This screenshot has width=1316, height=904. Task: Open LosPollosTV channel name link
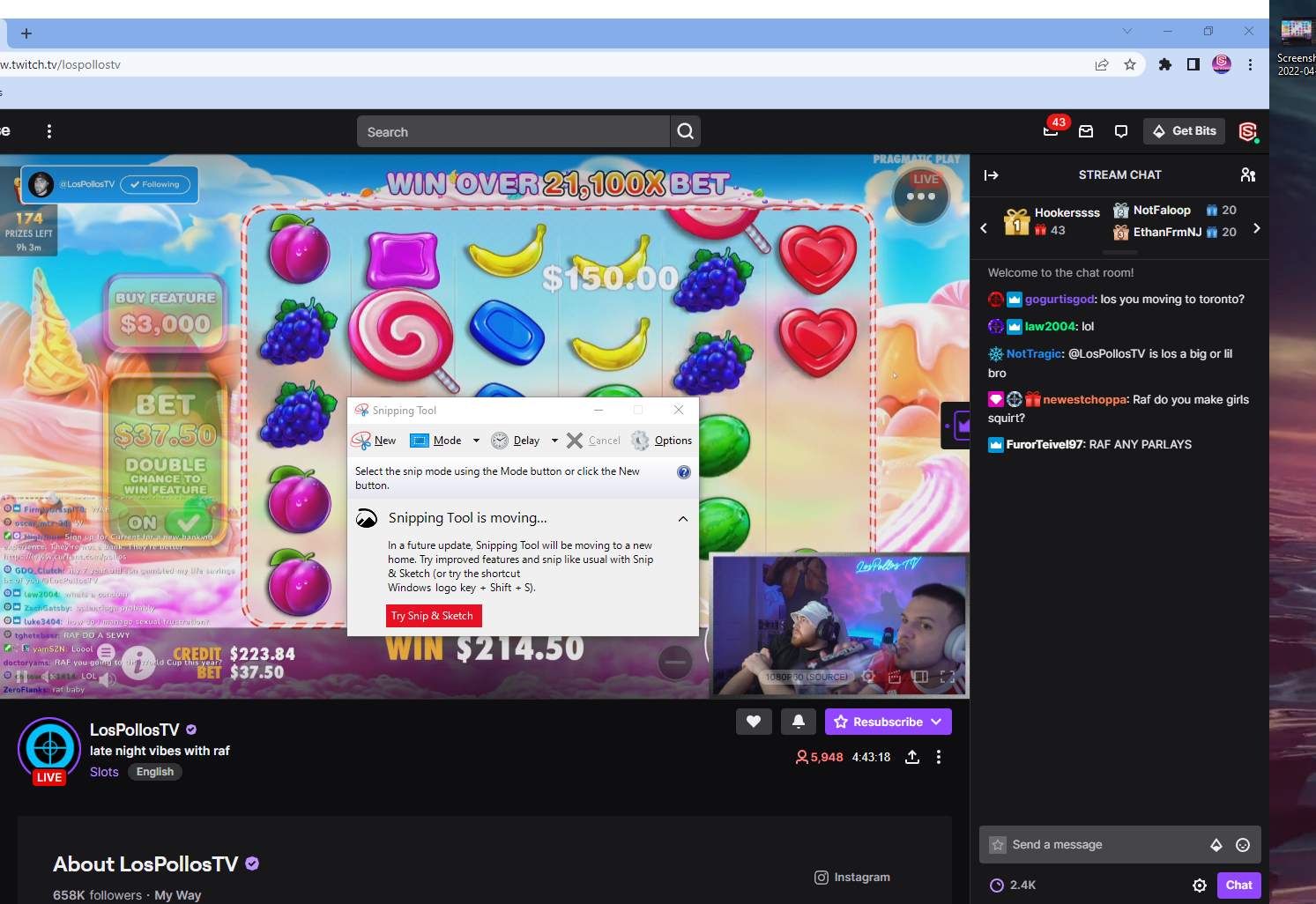click(x=135, y=730)
